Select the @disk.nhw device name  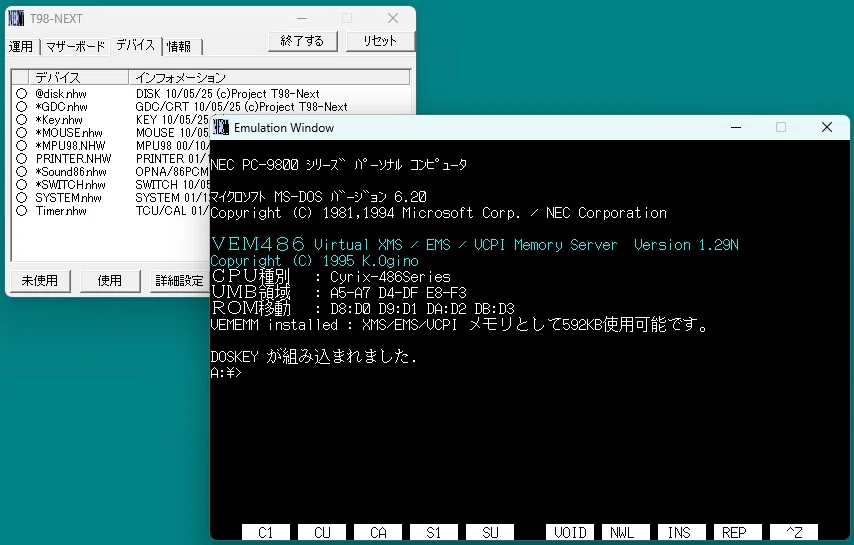click(x=61, y=94)
